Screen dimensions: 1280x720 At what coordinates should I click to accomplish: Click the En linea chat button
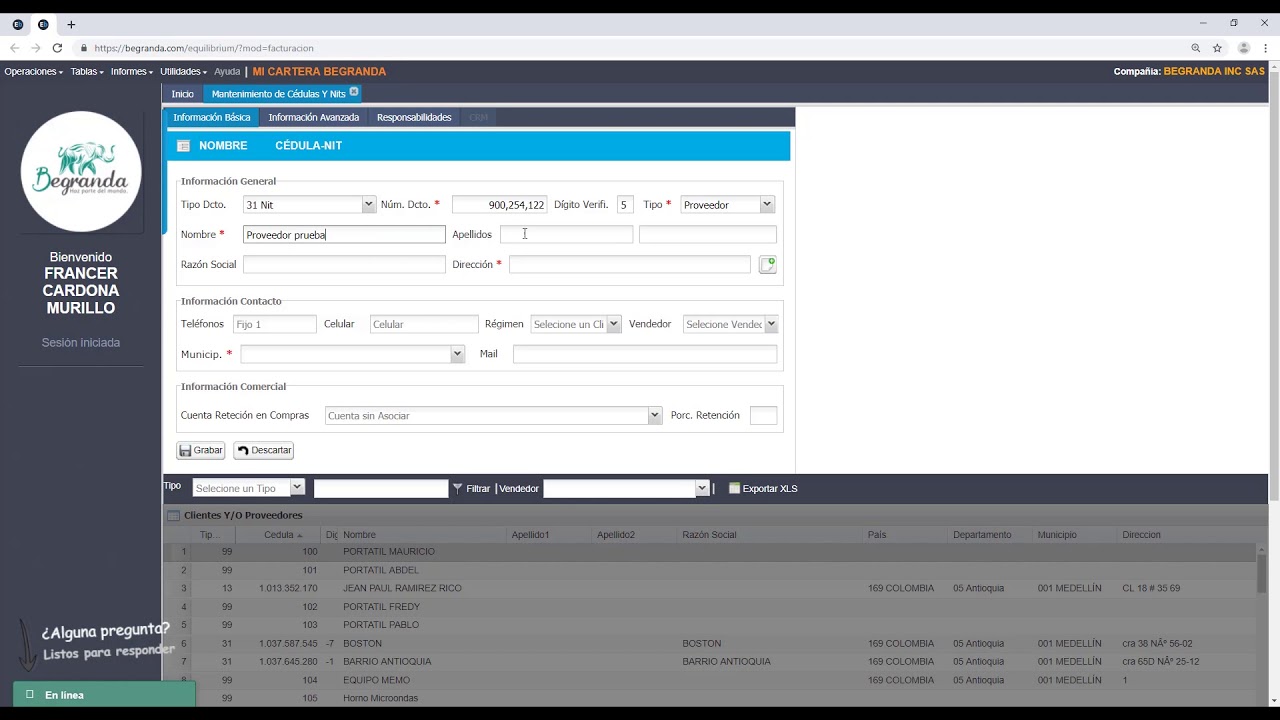pos(104,695)
